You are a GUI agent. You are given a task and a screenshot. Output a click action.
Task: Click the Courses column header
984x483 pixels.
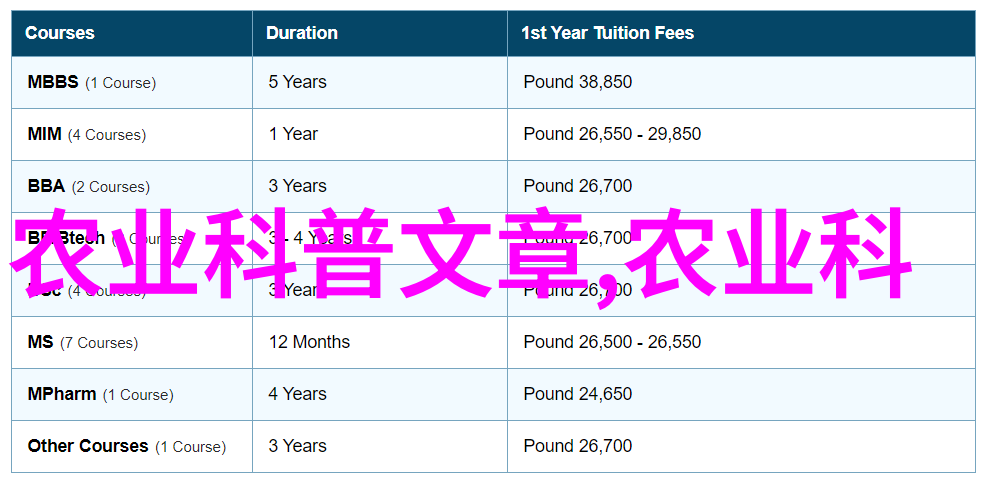coord(60,33)
